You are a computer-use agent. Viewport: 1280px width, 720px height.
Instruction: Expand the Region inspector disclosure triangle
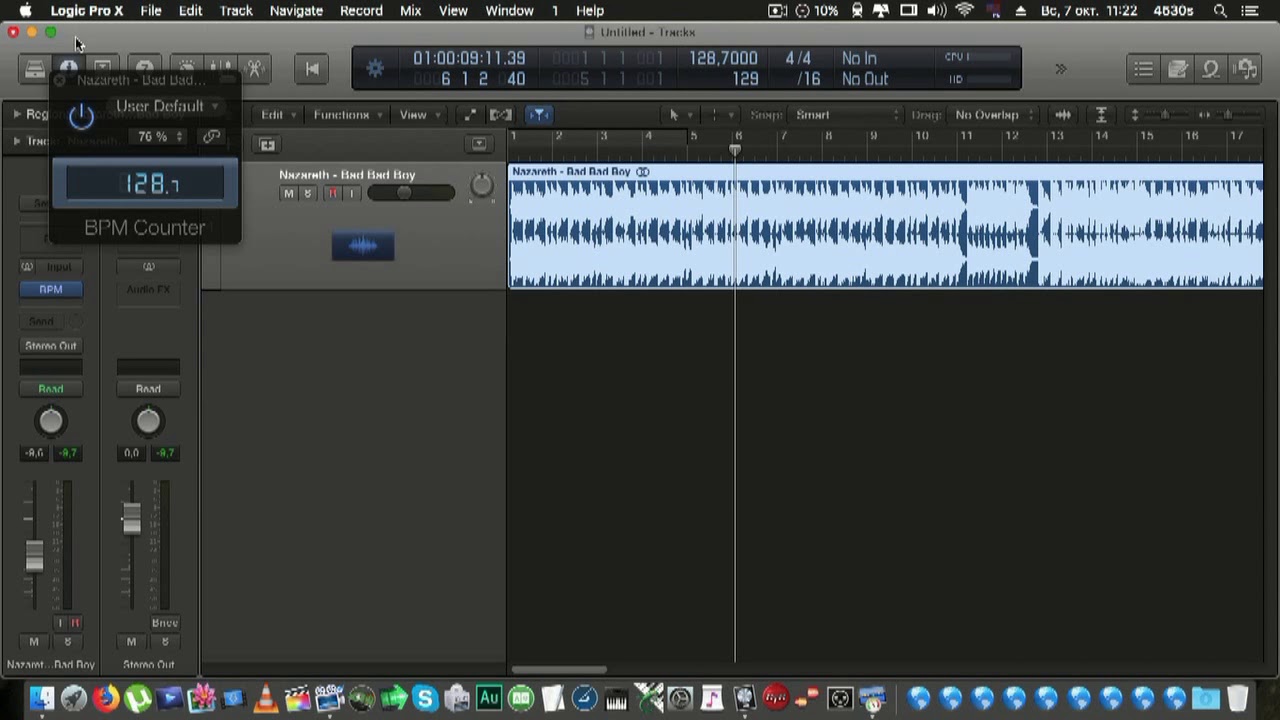tap(17, 115)
